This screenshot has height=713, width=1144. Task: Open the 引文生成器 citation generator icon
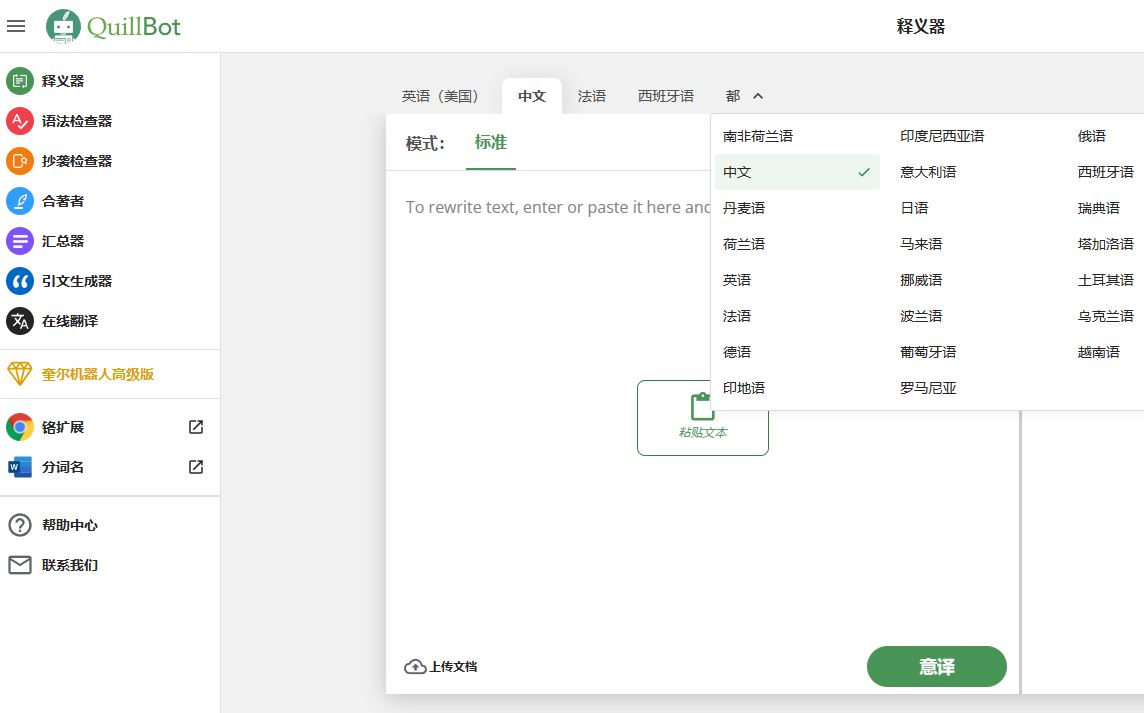[20, 281]
